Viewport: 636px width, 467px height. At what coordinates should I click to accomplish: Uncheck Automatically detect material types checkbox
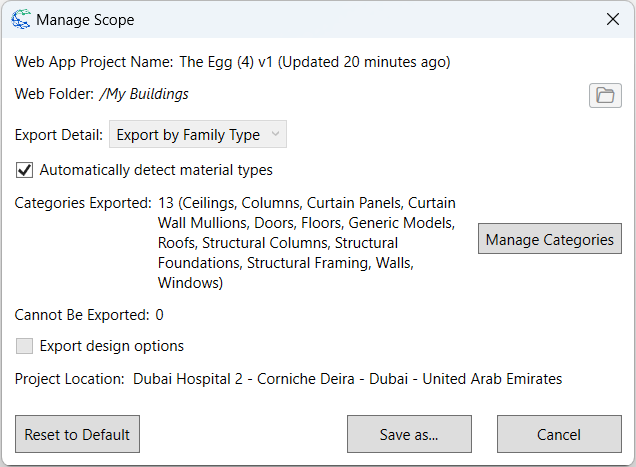(24, 170)
